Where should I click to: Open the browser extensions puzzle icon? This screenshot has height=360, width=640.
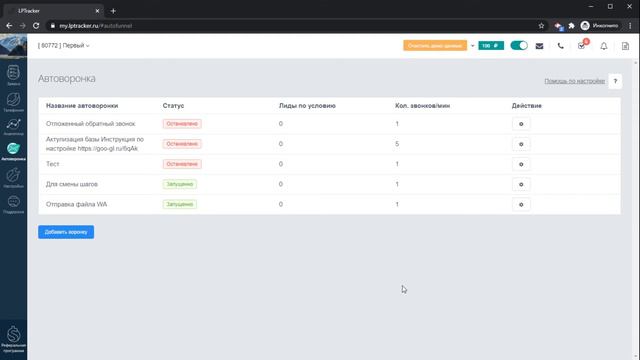click(571, 26)
